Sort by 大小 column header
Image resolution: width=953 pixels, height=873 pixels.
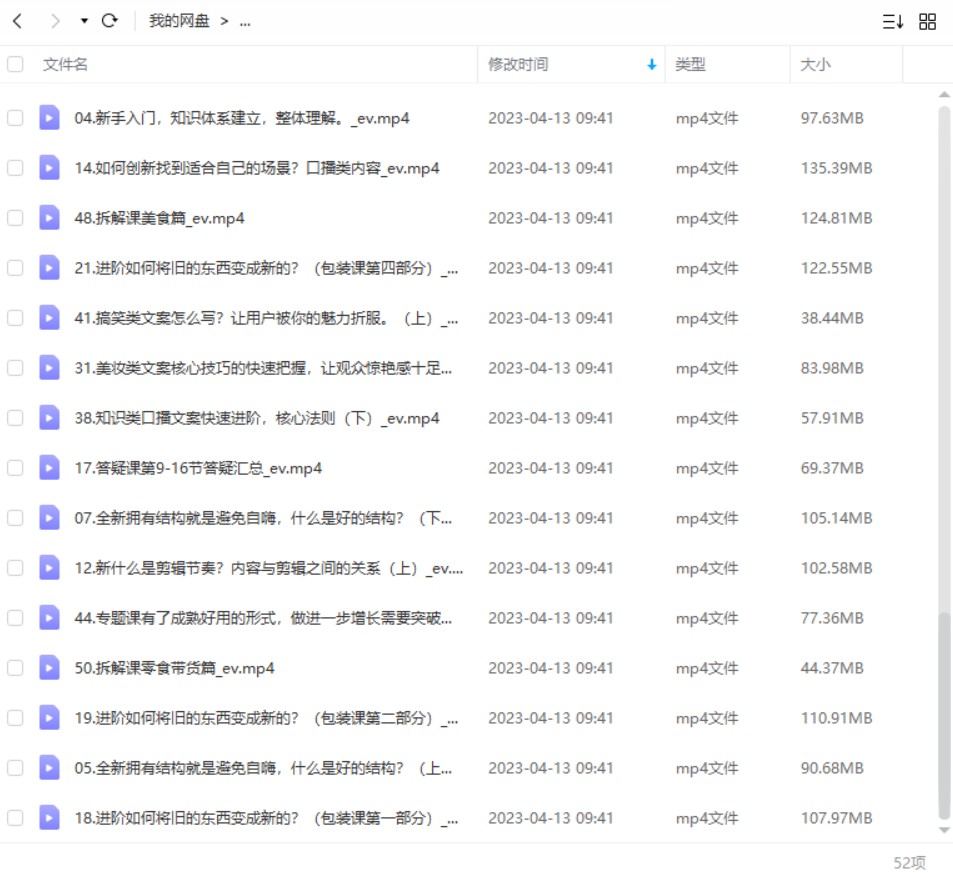(x=815, y=64)
